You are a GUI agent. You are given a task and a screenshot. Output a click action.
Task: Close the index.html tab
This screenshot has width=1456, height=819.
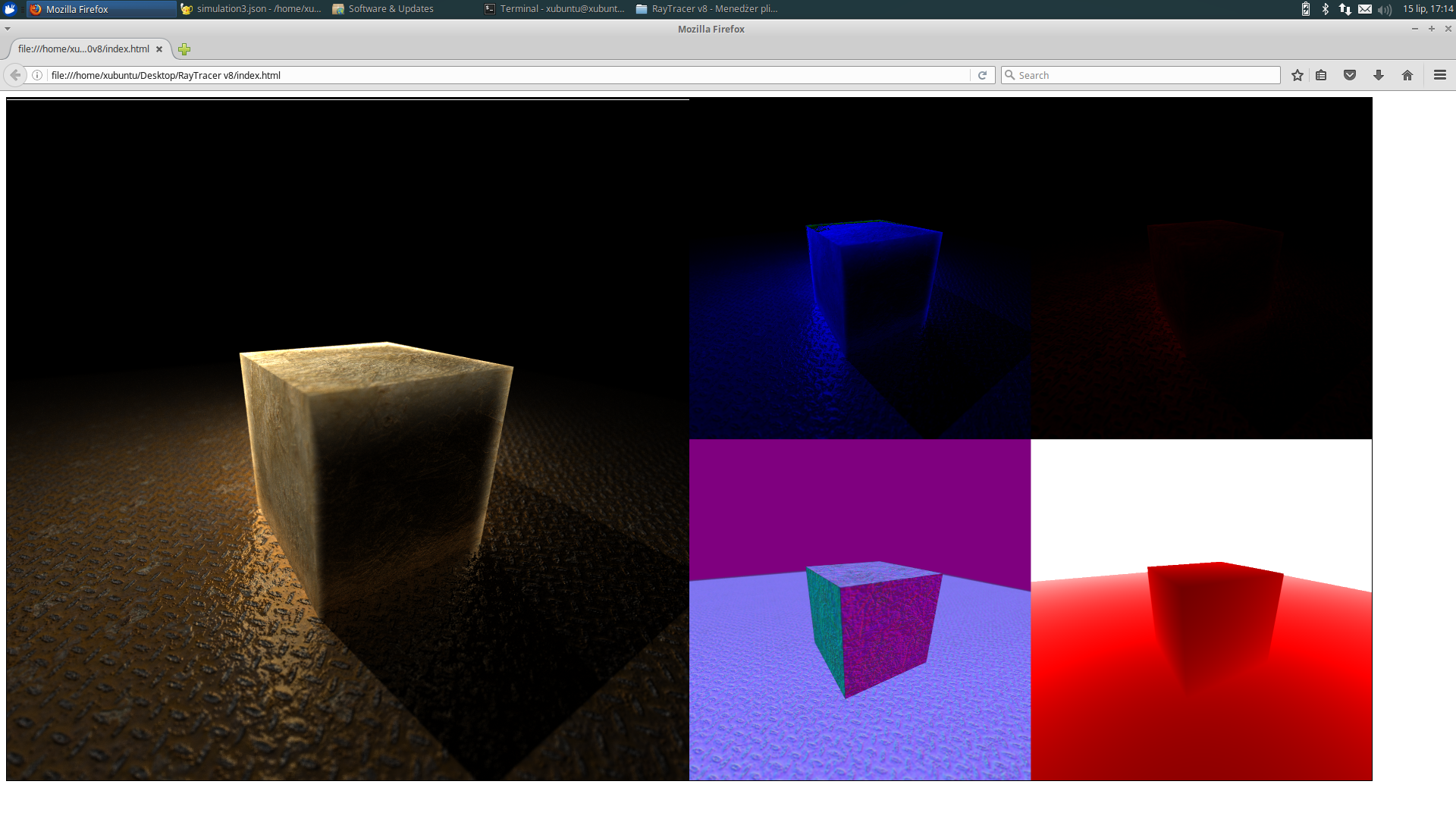[159, 49]
